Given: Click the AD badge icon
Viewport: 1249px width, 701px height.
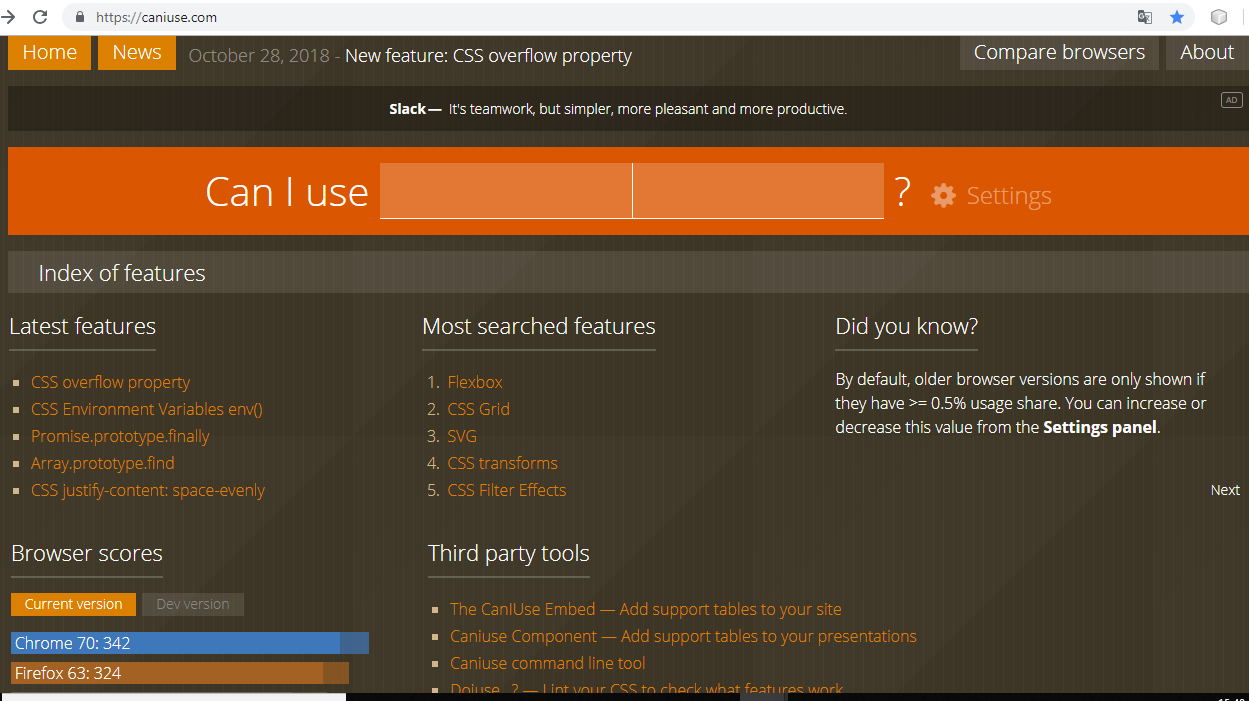Looking at the screenshot, I should tap(1231, 100).
